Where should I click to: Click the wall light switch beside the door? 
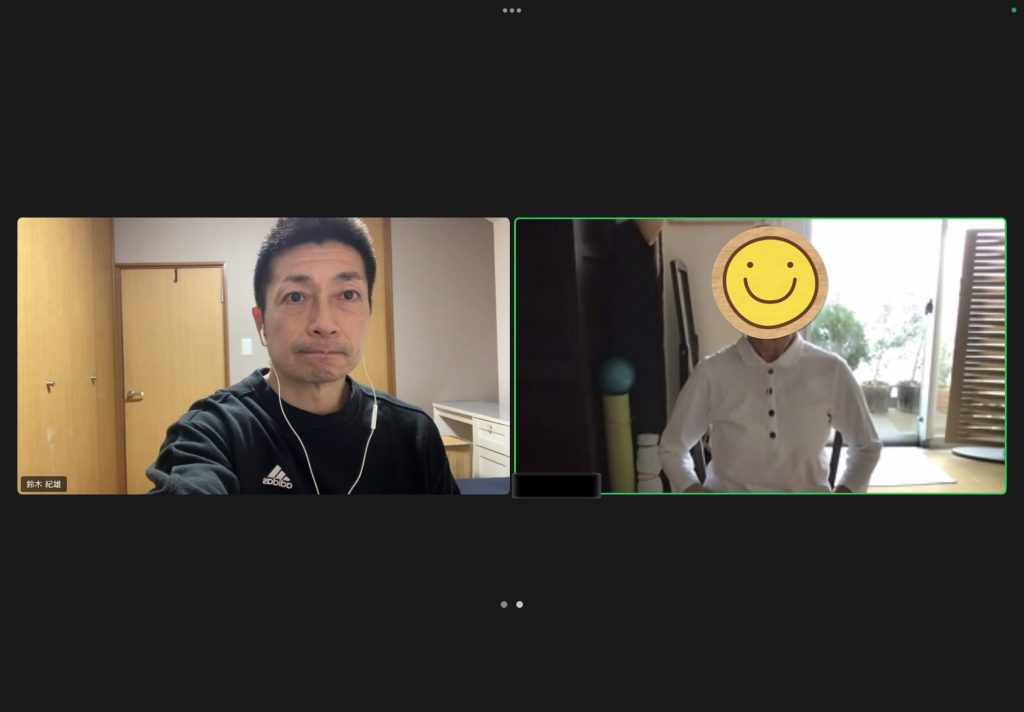click(x=246, y=346)
